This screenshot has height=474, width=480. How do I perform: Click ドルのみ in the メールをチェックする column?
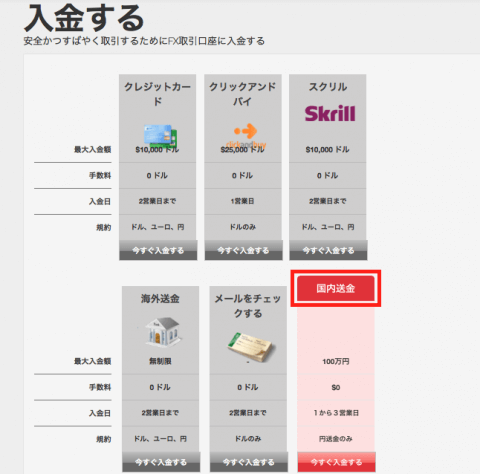coord(248,439)
